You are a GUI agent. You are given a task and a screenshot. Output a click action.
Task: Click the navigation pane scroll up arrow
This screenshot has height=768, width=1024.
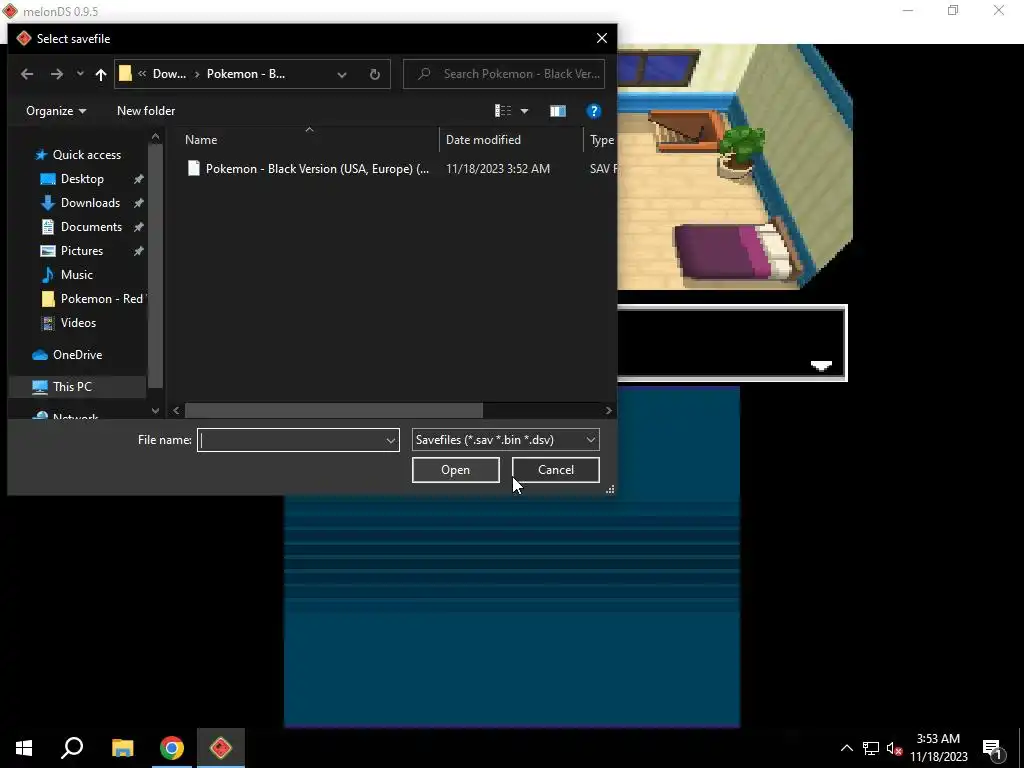(x=155, y=136)
